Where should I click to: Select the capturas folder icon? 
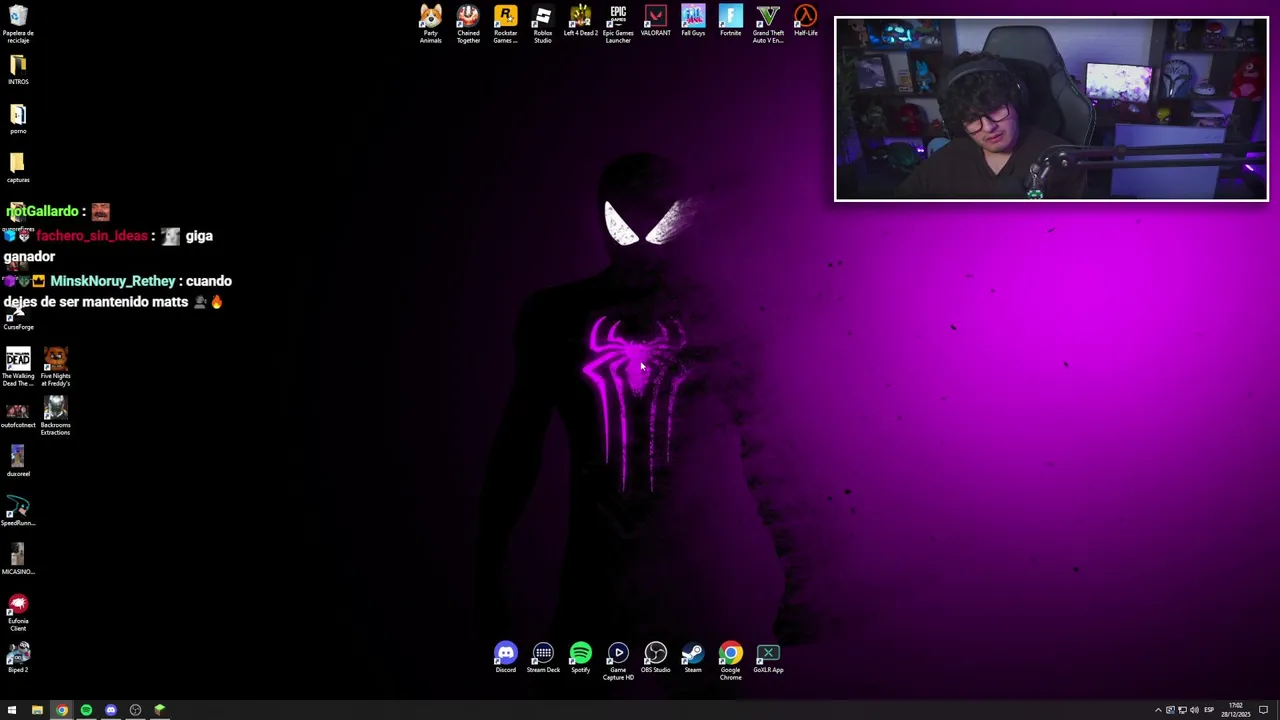coord(18,168)
